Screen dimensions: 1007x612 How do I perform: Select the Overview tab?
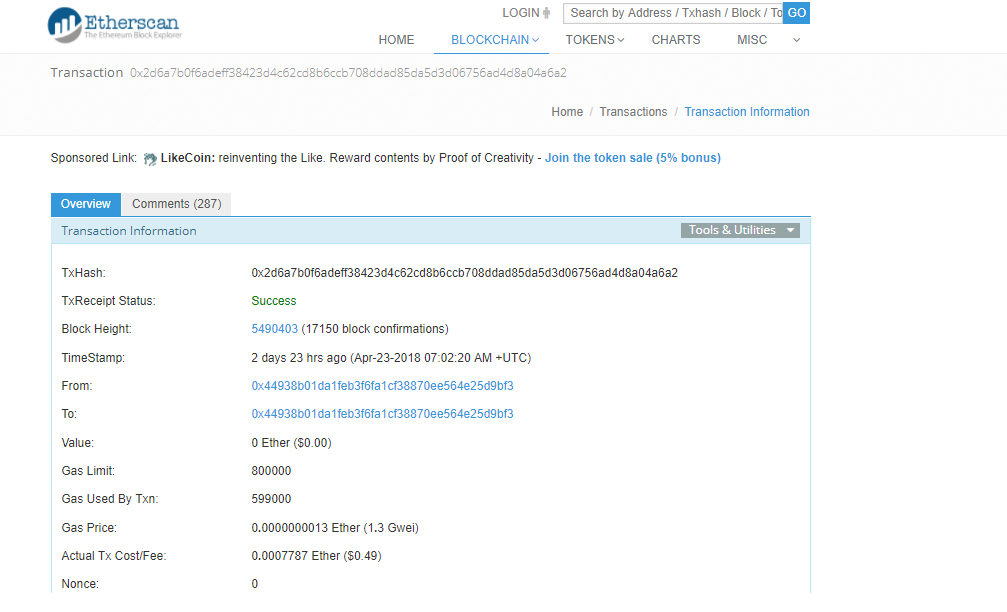[86, 204]
